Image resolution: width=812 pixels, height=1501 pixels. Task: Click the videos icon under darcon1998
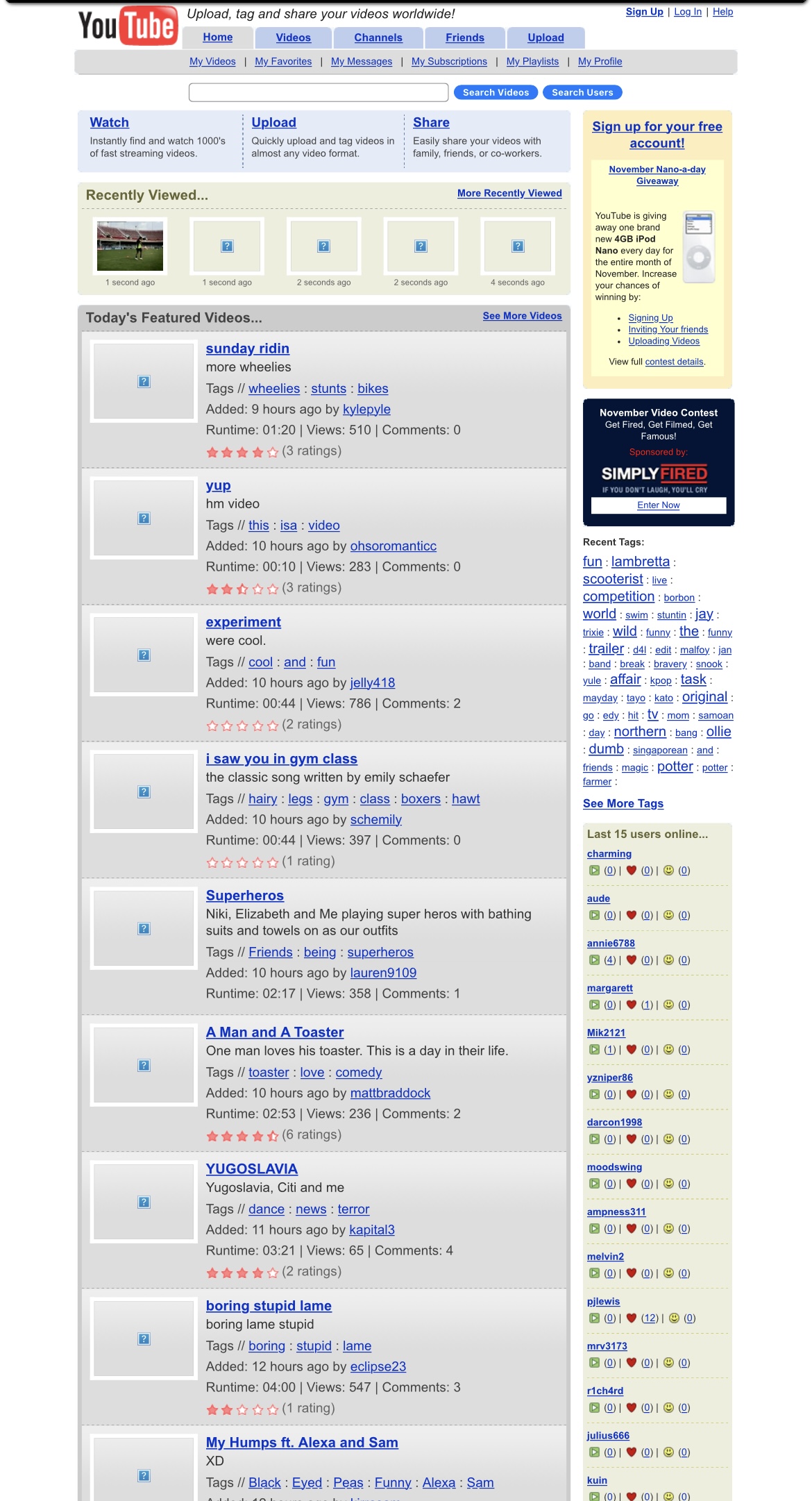(x=594, y=1139)
